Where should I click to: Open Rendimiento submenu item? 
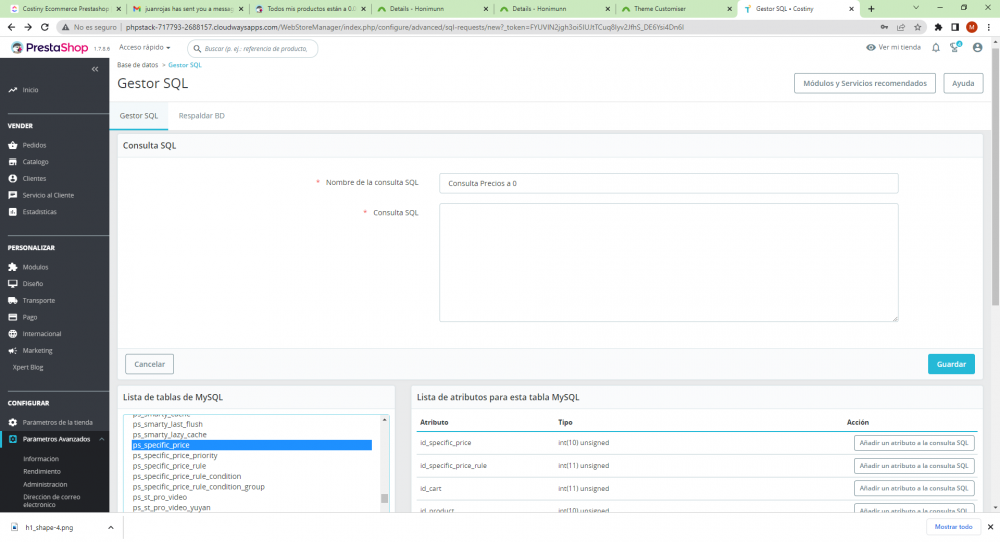(x=41, y=472)
